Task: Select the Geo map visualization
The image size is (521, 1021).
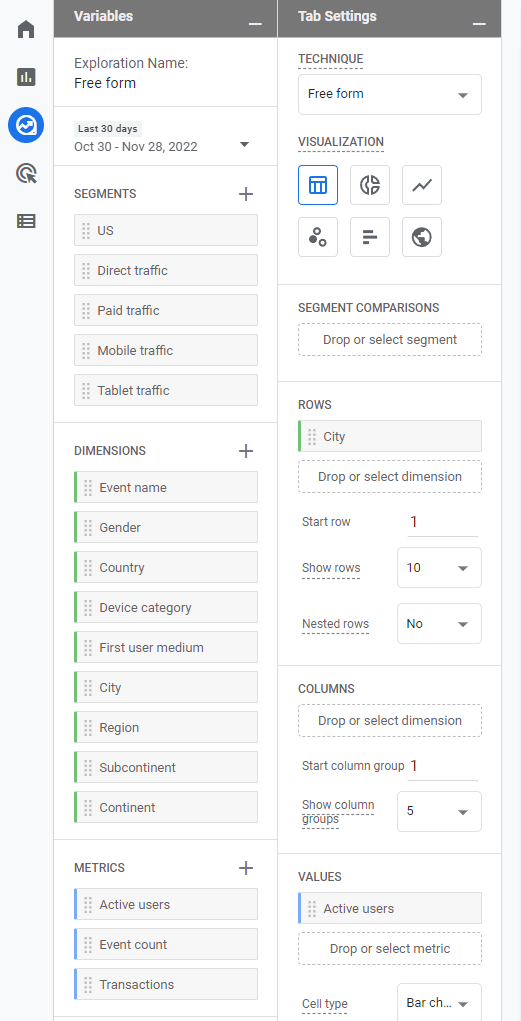Action: tap(422, 237)
